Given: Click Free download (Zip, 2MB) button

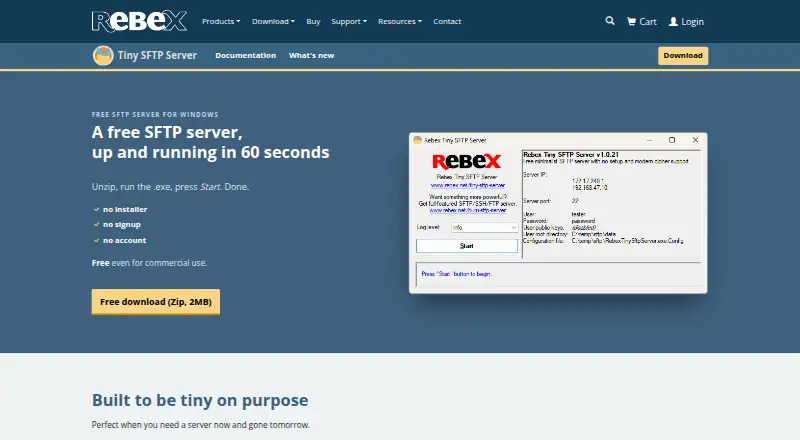Looking at the screenshot, I should [x=156, y=302].
